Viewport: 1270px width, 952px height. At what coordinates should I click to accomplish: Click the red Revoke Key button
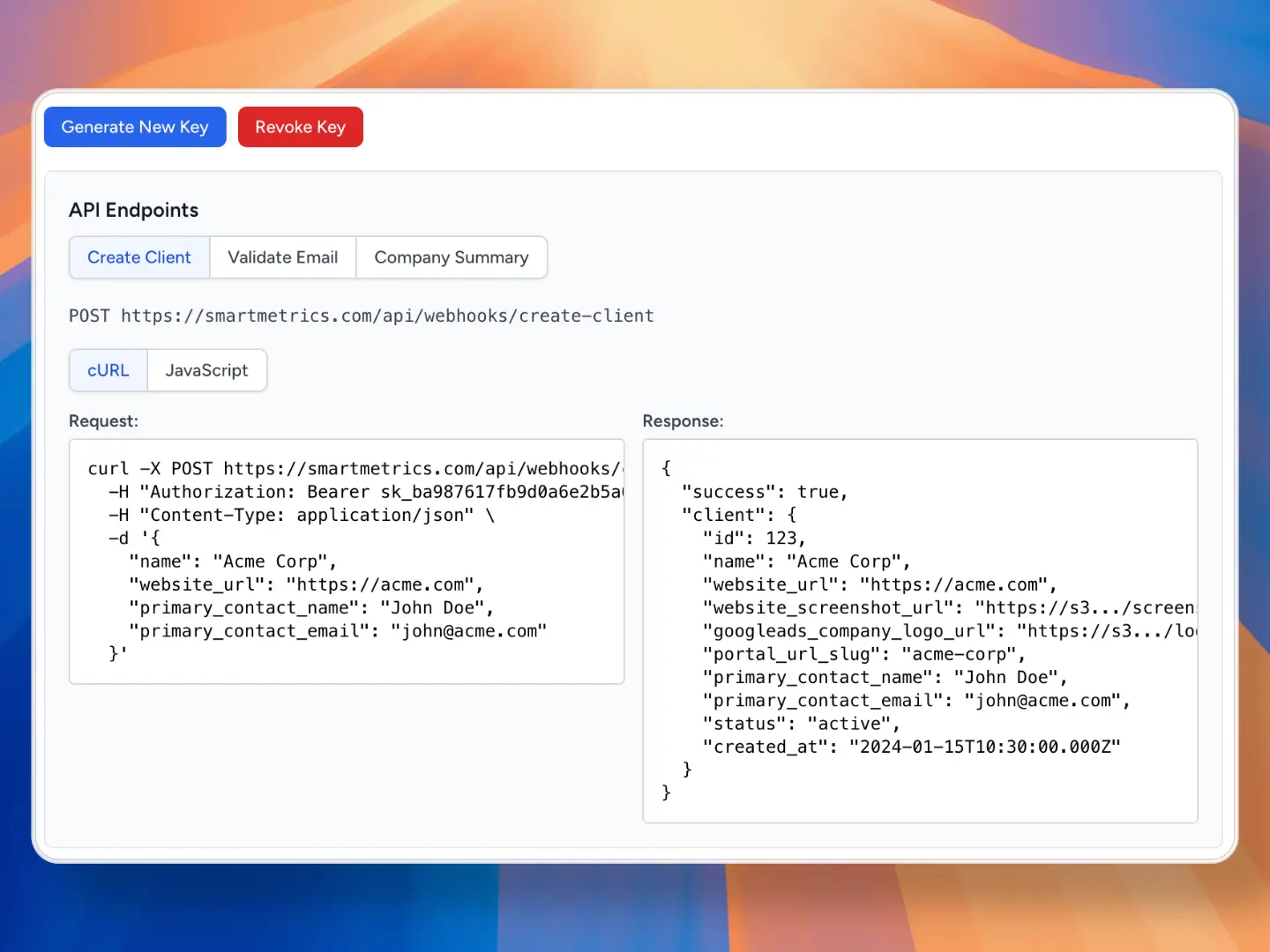point(300,127)
